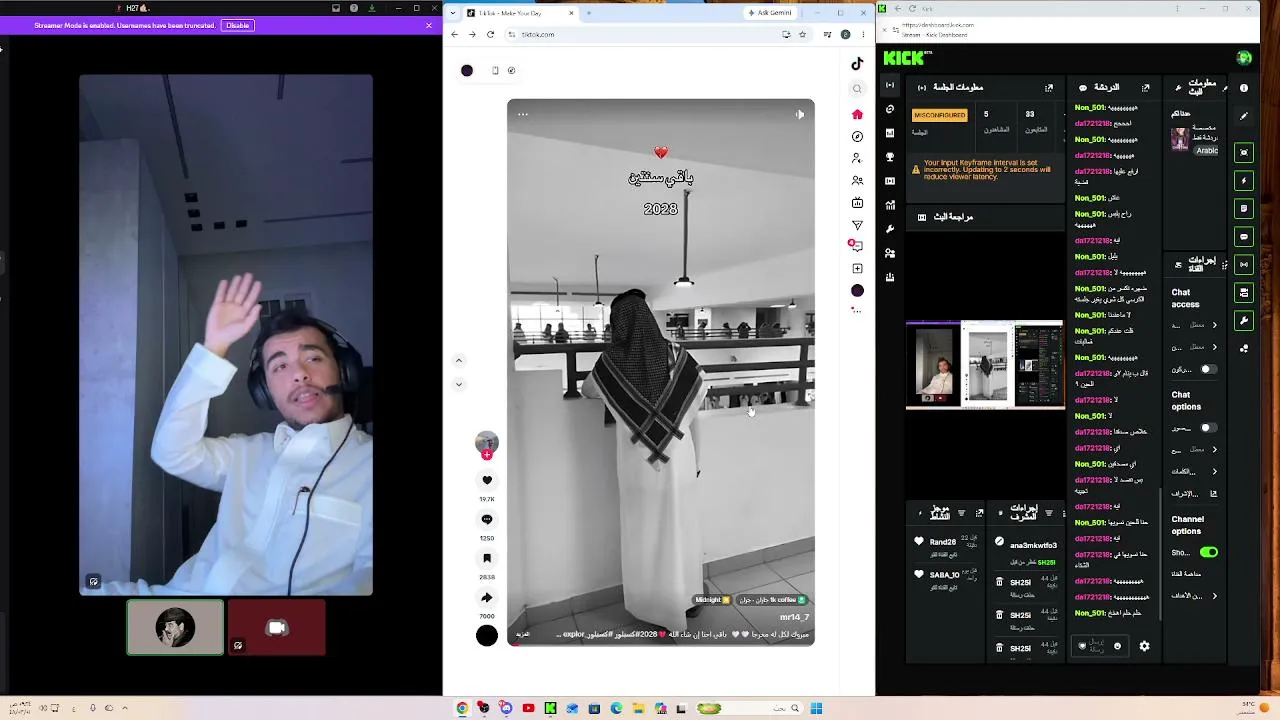Viewport: 1280px width, 720px height.
Task: Click info icon in Kick right toolbar
Action: 1244,88
